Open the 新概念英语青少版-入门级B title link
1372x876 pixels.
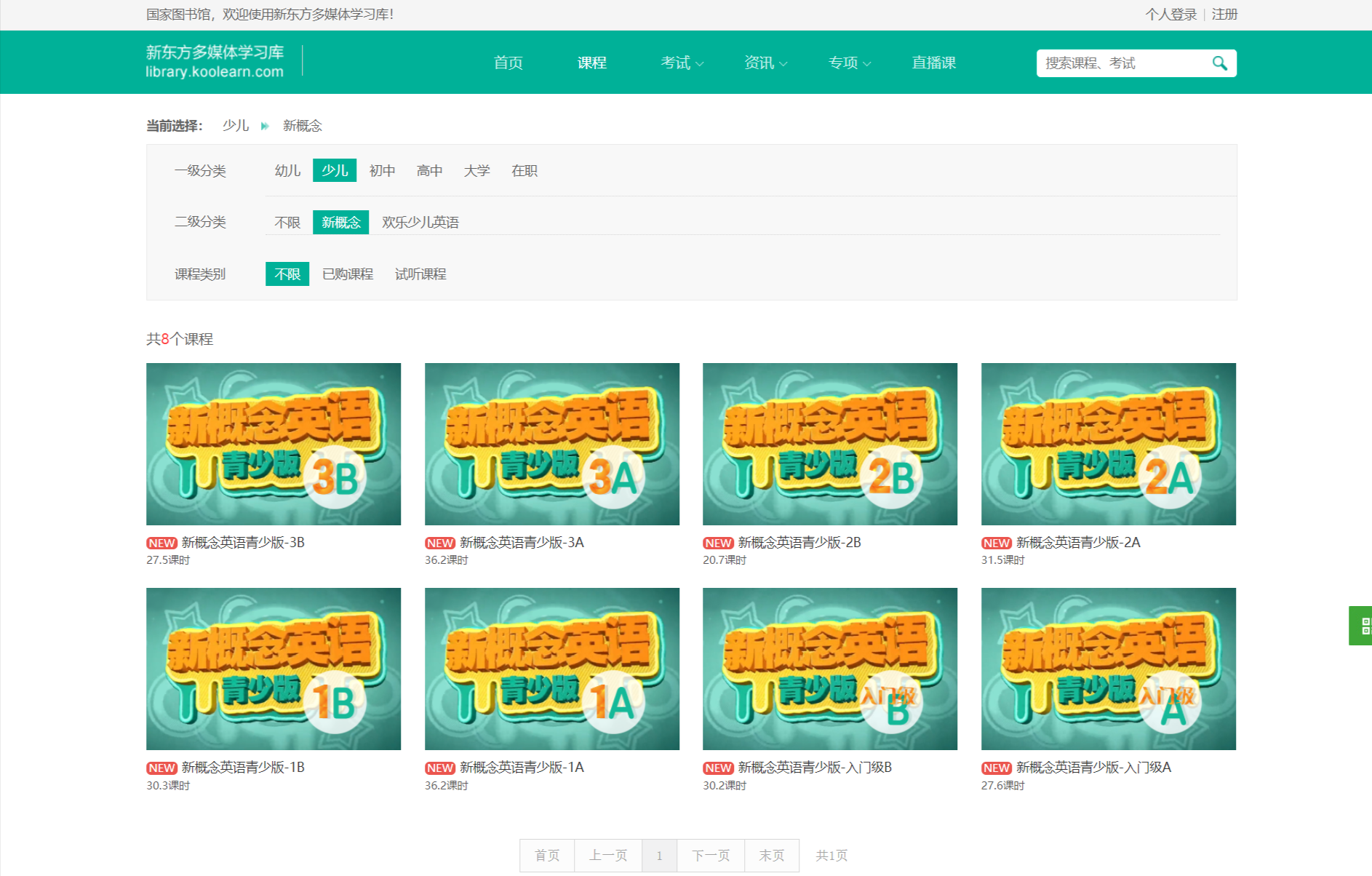click(815, 768)
